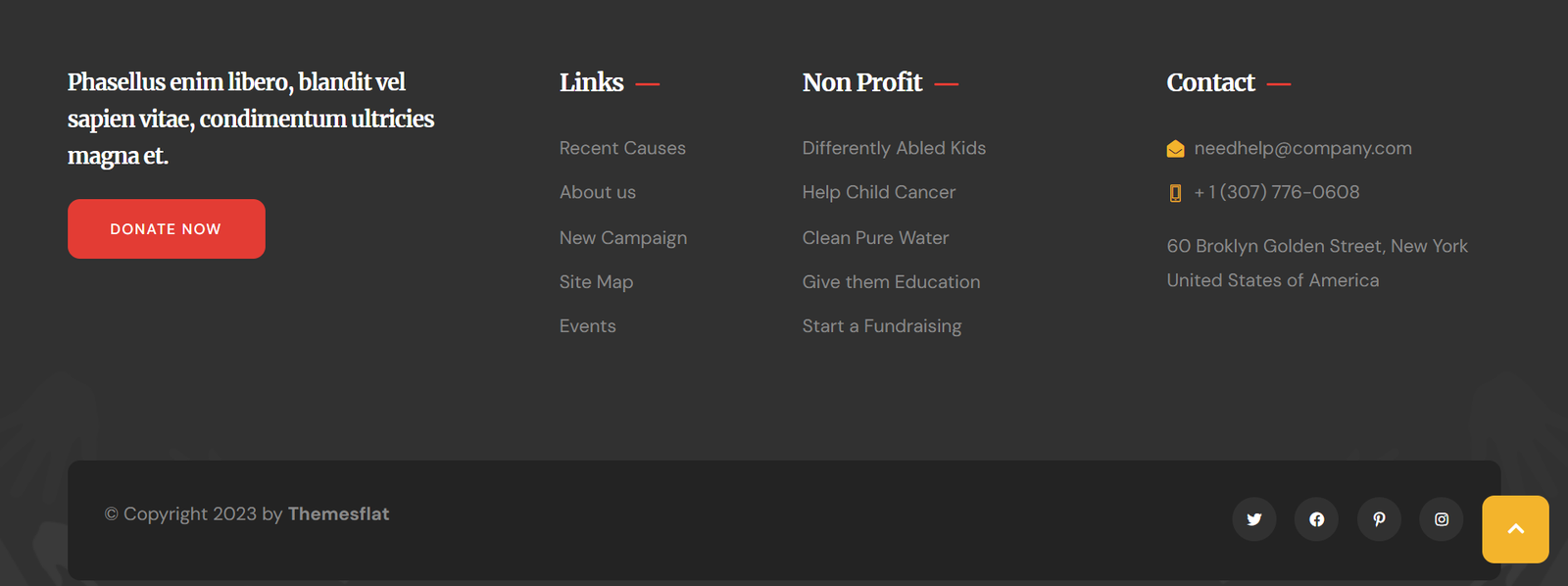Open the Instagram social icon

pos(1442,519)
